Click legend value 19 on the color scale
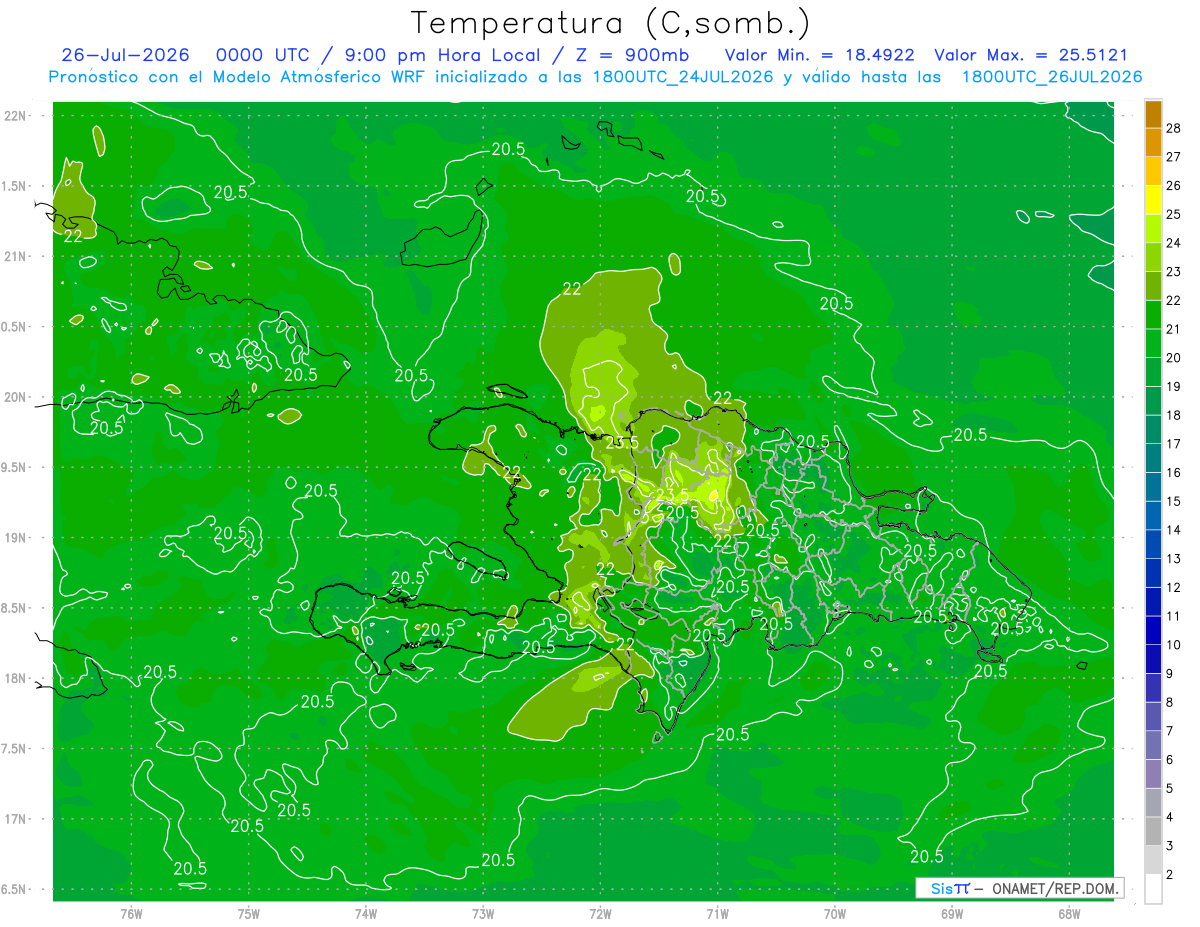 pyautogui.click(x=1173, y=386)
